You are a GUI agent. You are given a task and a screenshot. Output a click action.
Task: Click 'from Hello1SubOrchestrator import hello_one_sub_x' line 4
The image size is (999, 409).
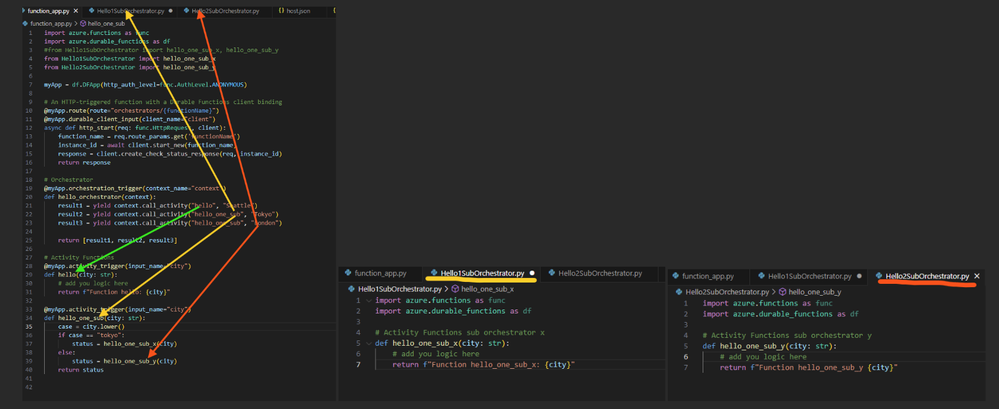130,59
